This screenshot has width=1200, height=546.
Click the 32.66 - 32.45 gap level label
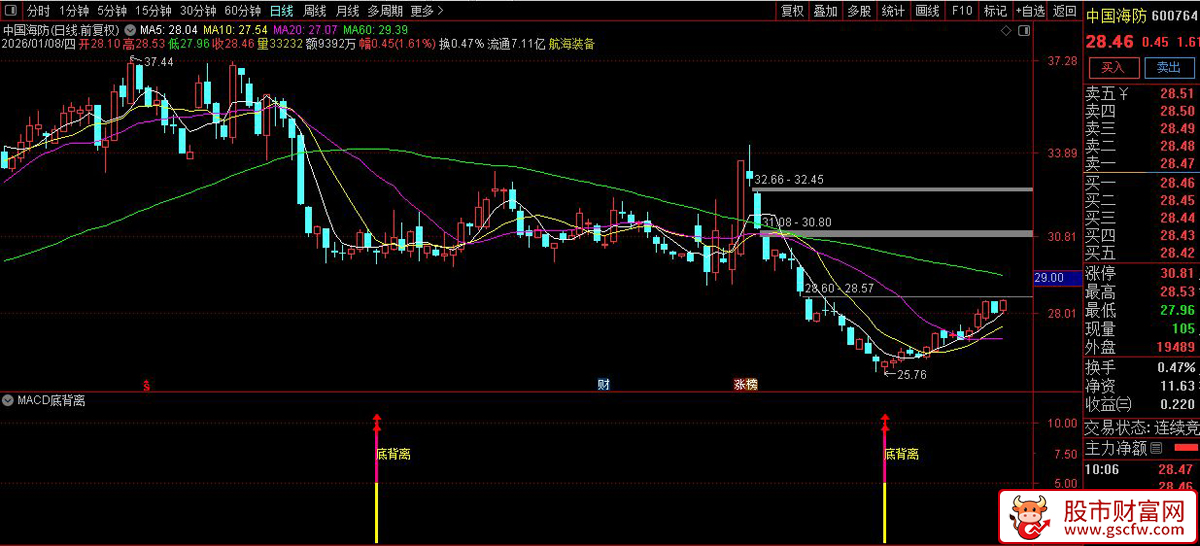(x=789, y=180)
